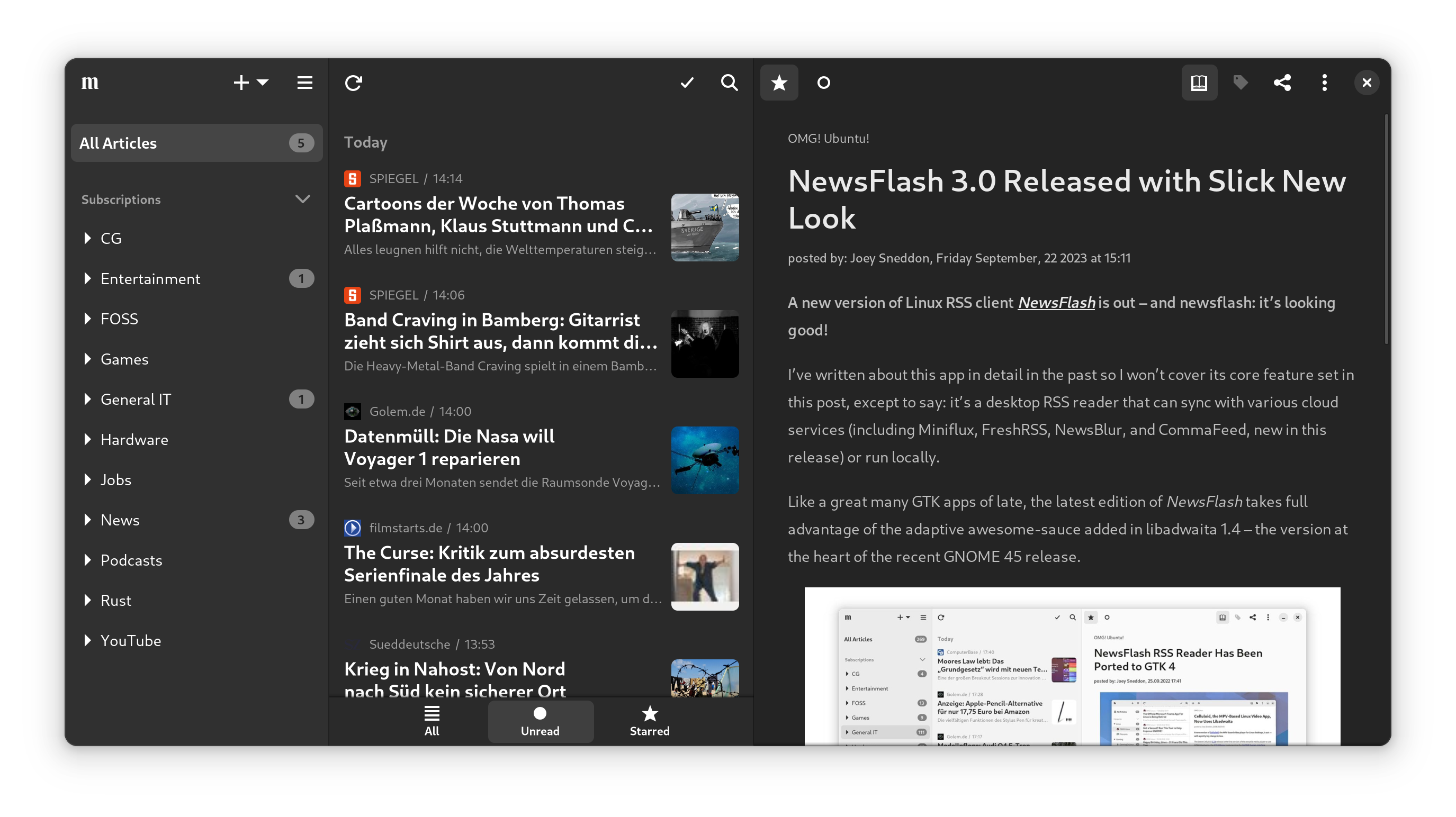Image resolution: width=1456 pixels, height=817 pixels.
Task: Open Cartoons der Woche article
Action: tap(542, 217)
